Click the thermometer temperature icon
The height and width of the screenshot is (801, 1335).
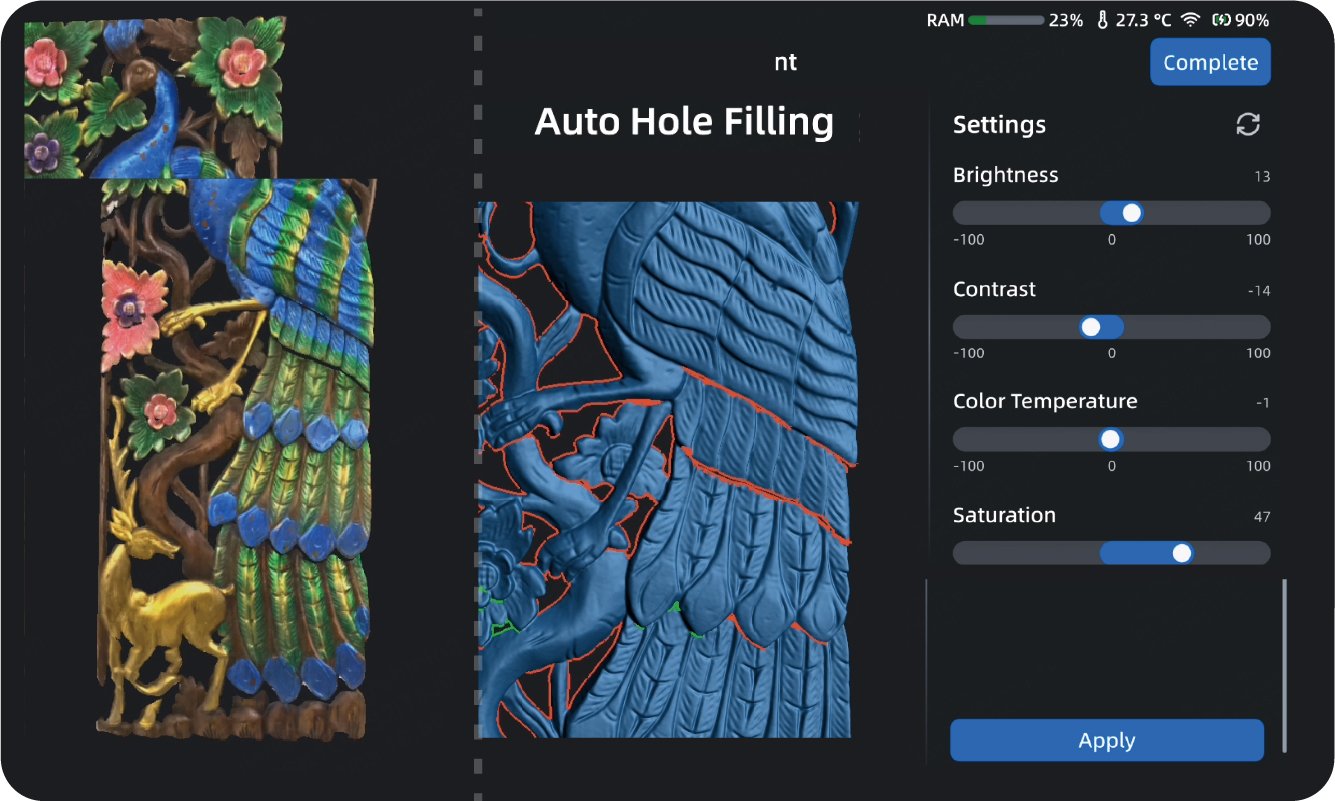pyautogui.click(x=1102, y=20)
